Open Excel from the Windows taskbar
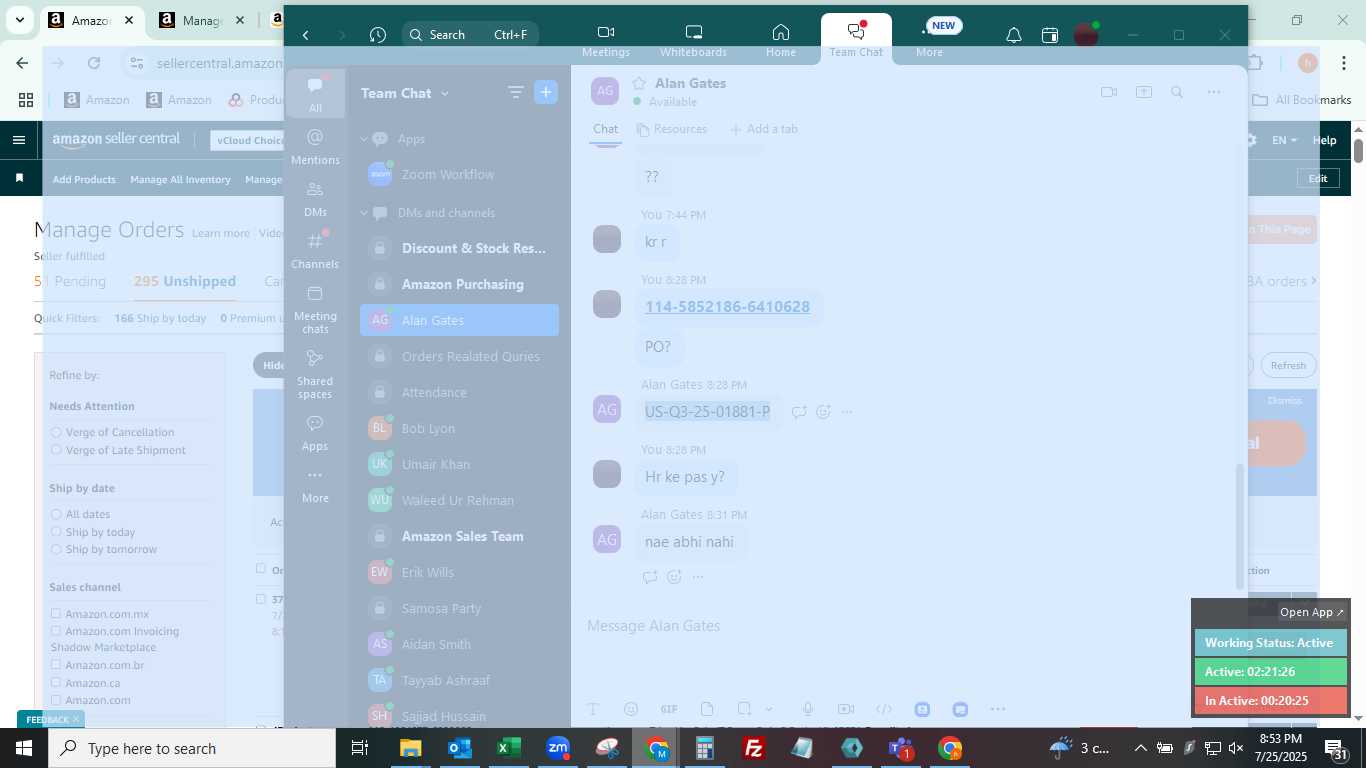 coord(508,748)
